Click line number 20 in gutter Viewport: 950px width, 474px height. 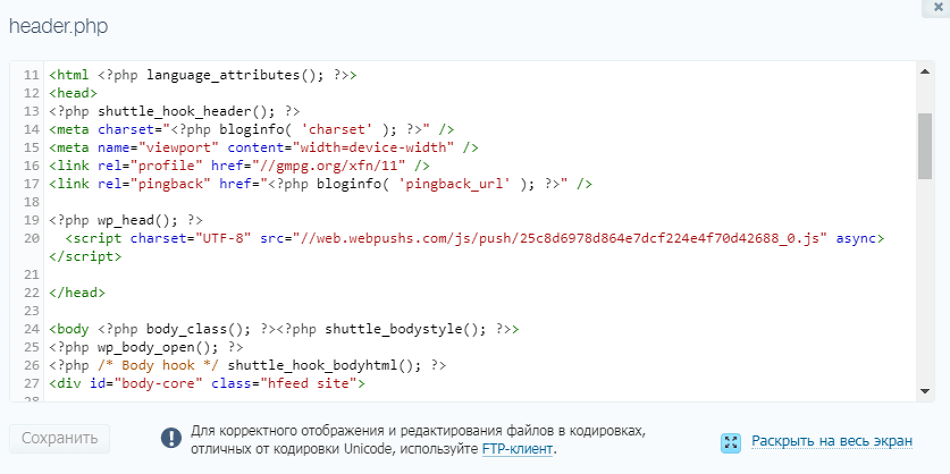(32, 239)
